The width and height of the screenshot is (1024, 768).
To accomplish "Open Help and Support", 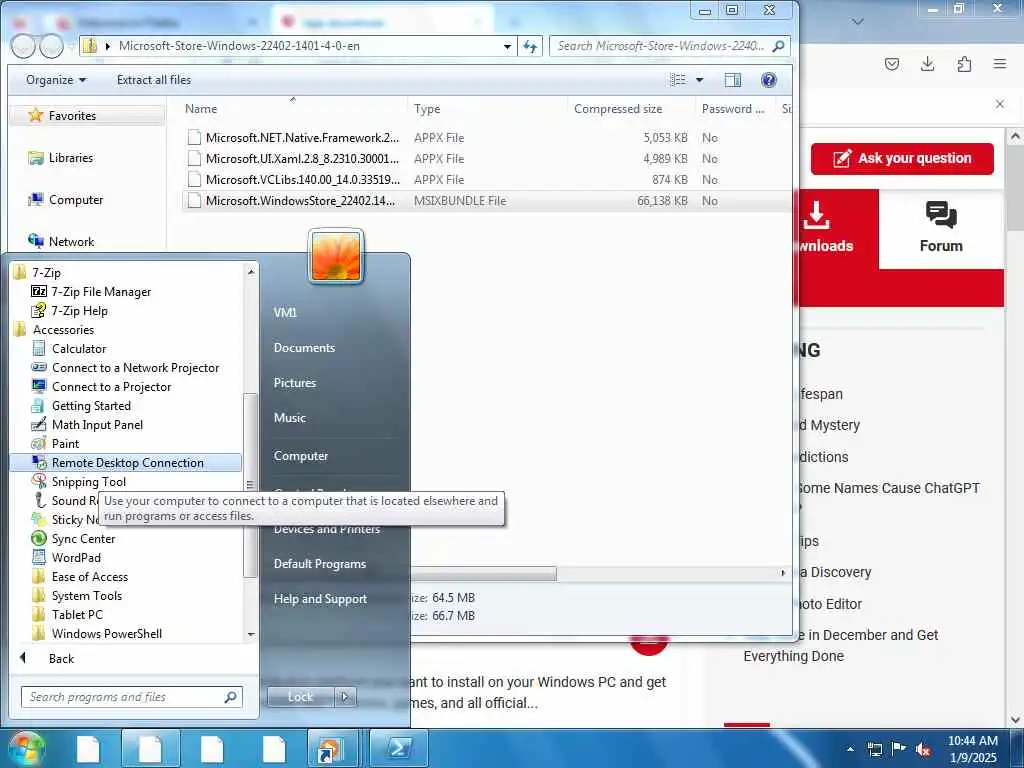I will click(x=320, y=599).
